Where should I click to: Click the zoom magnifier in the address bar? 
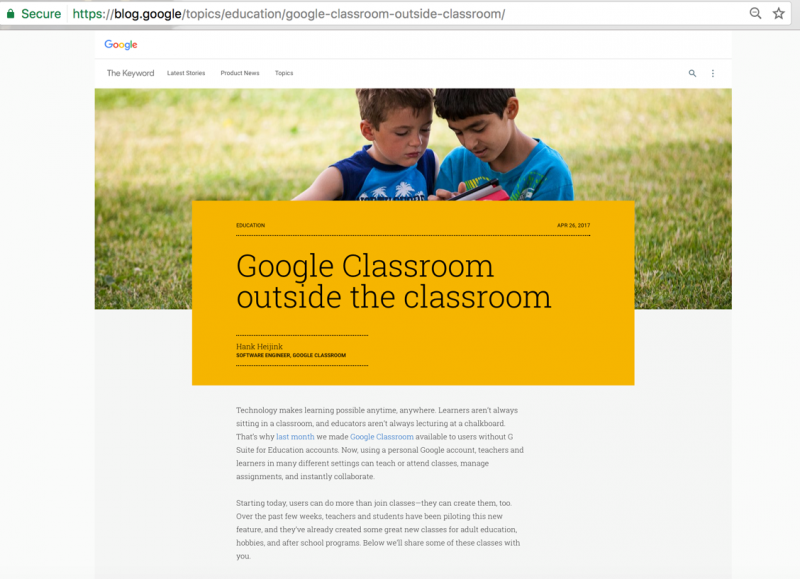tap(756, 14)
